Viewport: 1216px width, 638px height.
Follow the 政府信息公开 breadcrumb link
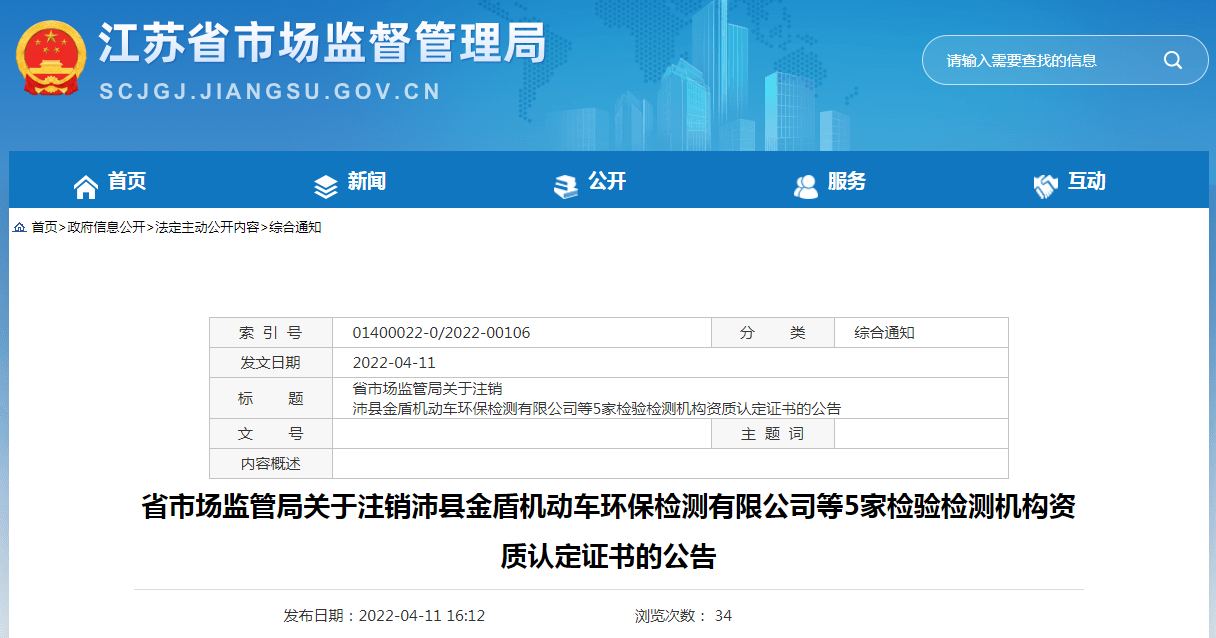(106, 228)
